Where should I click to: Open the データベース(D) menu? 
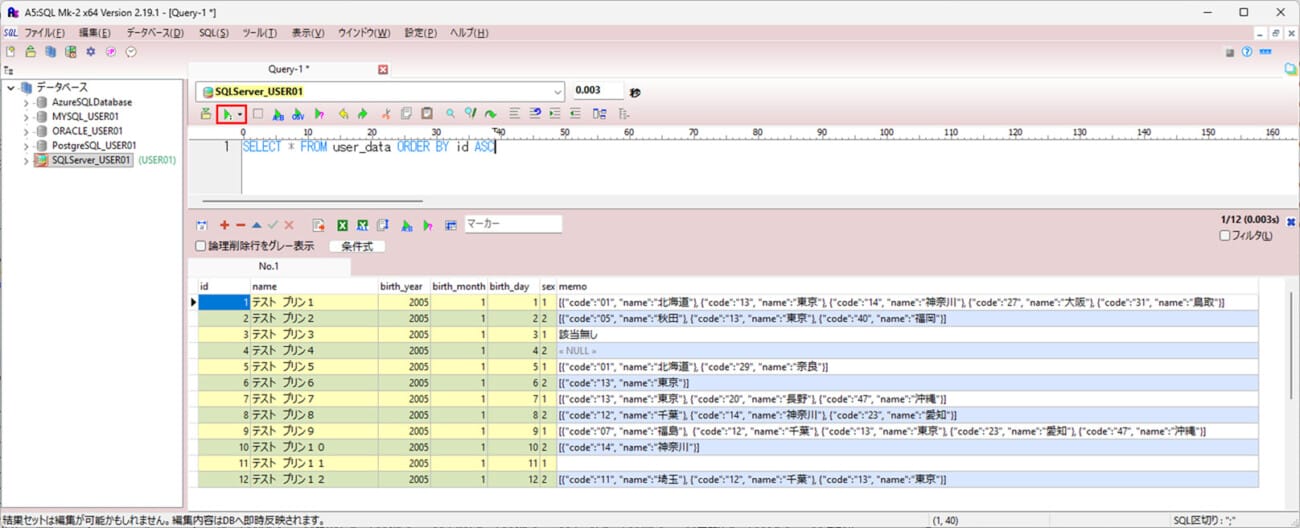[154, 33]
